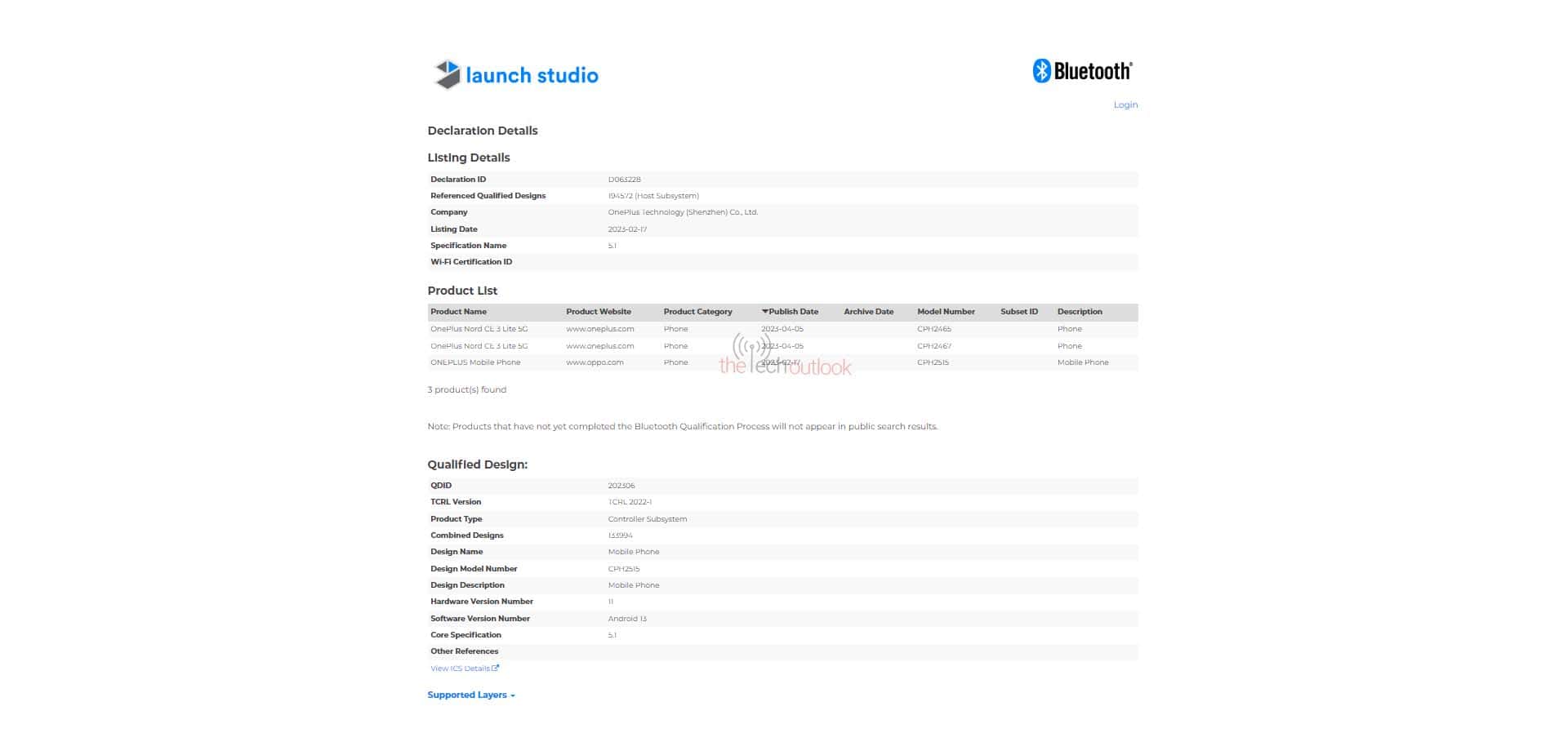This screenshot has width=1568, height=751.
Task: Click model number CPH2467
Action: (x=934, y=346)
